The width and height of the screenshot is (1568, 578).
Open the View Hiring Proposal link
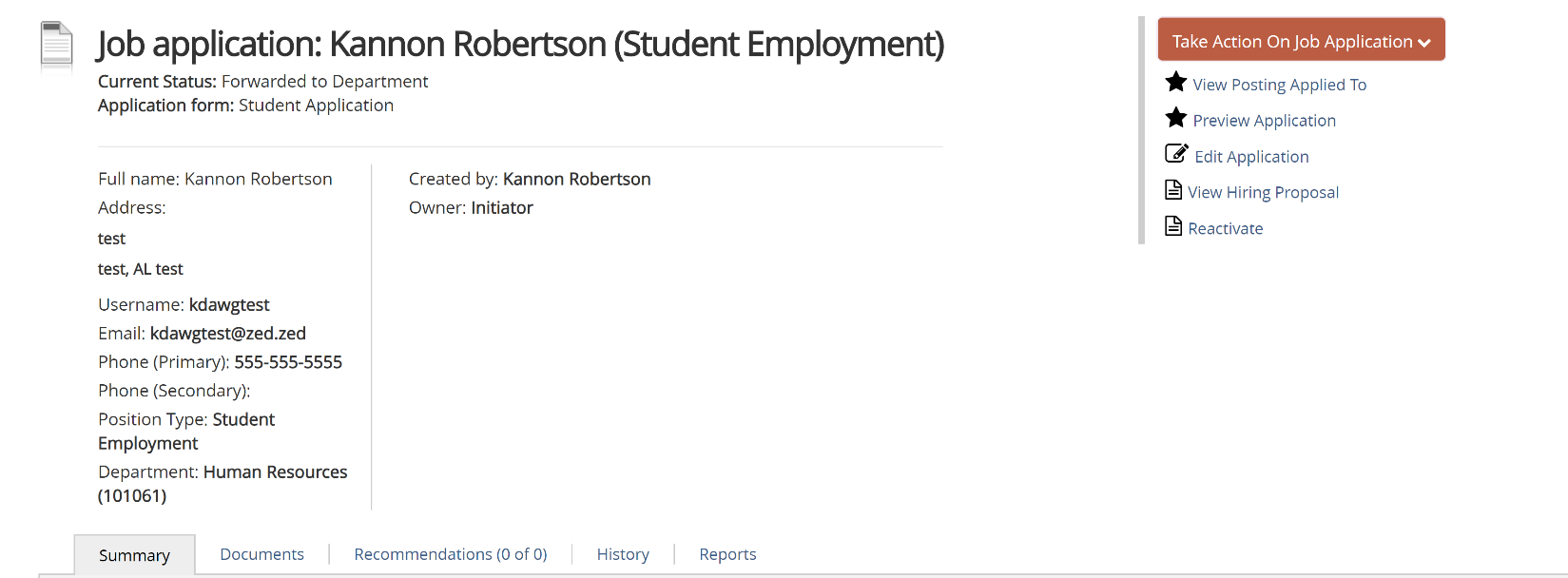[1263, 193]
